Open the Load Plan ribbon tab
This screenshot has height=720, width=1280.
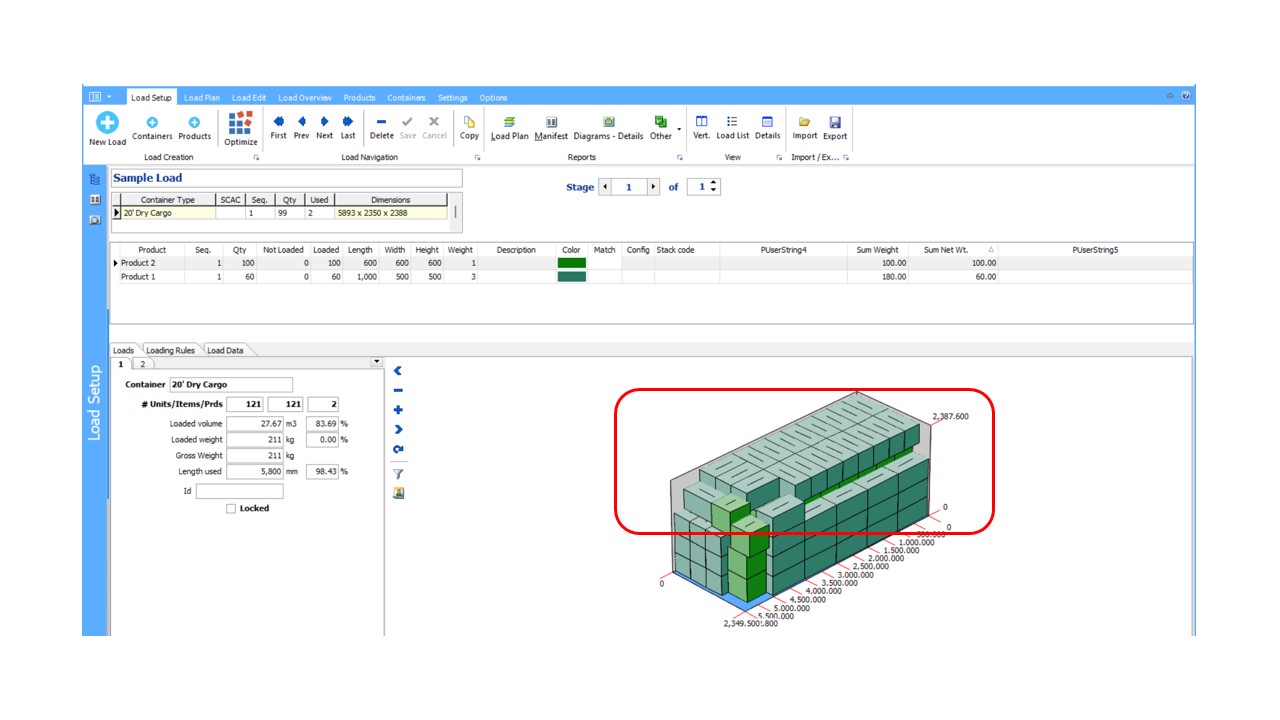[202, 98]
